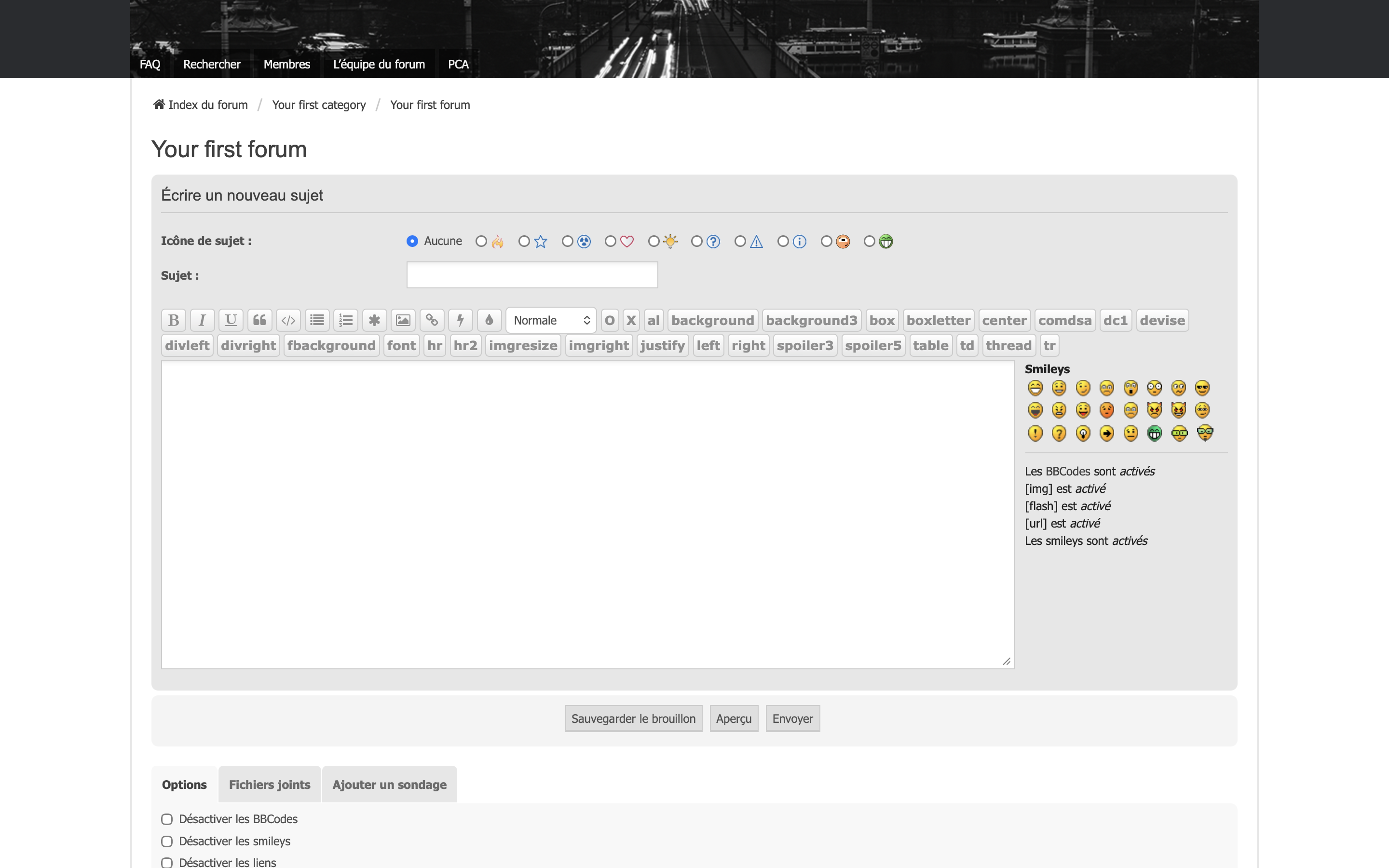This screenshot has width=1389, height=868.
Task: Insert an ordered numbered list
Action: pos(345,320)
